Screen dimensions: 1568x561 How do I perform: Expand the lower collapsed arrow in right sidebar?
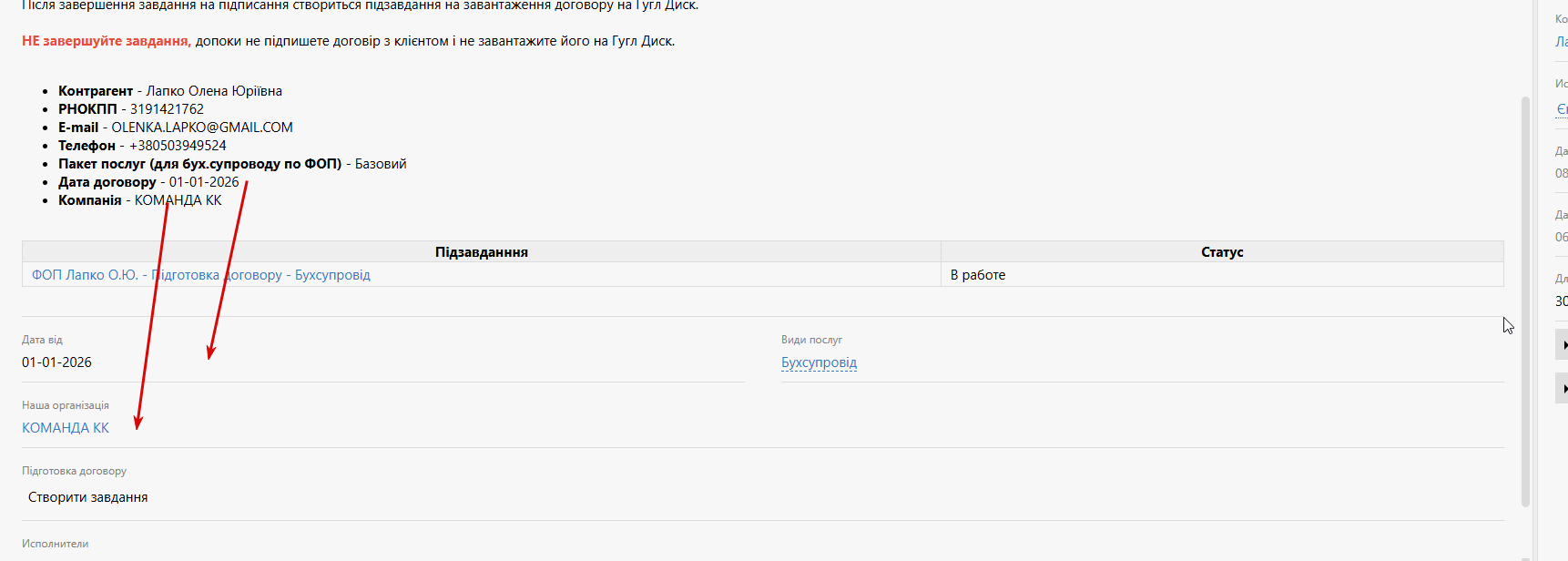point(1563,389)
